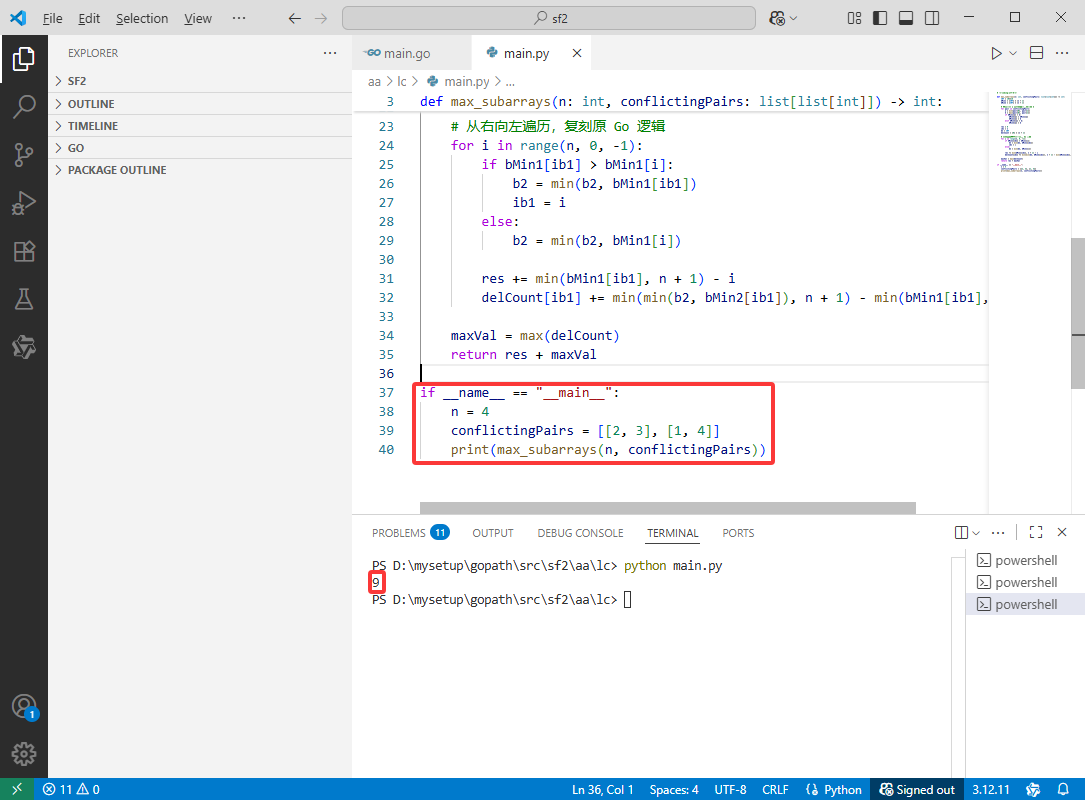Click the Go Forward arrow

pyautogui.click(x=321, y=18)
